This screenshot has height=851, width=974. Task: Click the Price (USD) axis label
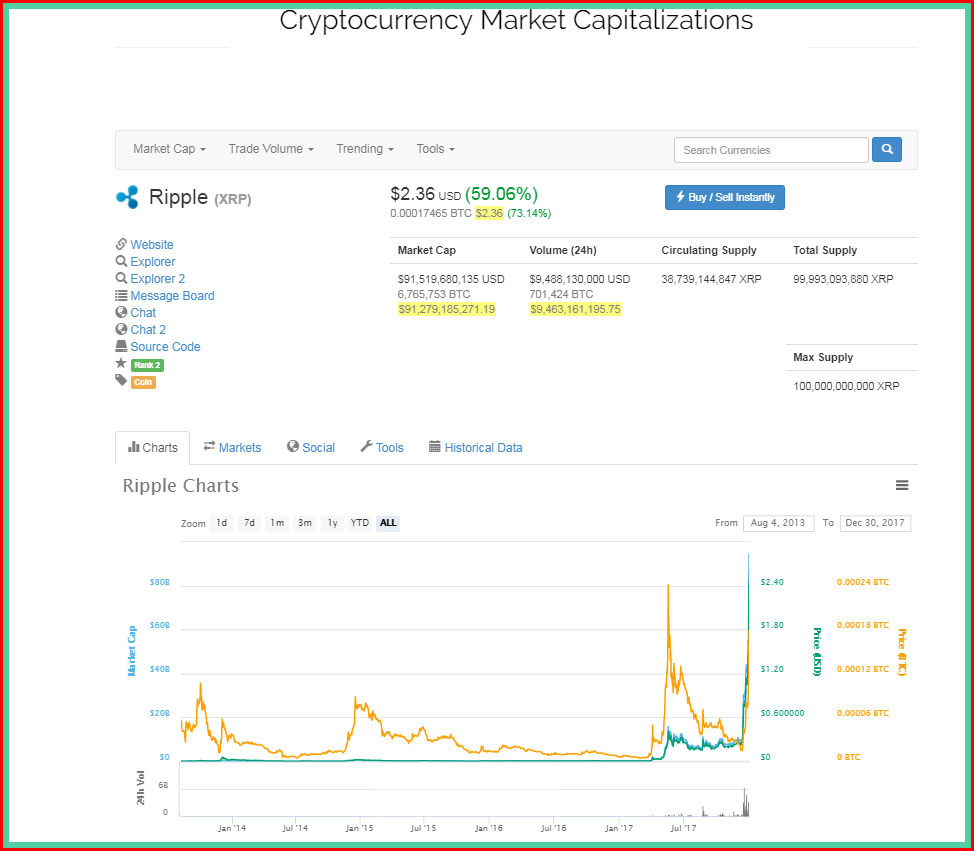[x=817, y=652]
